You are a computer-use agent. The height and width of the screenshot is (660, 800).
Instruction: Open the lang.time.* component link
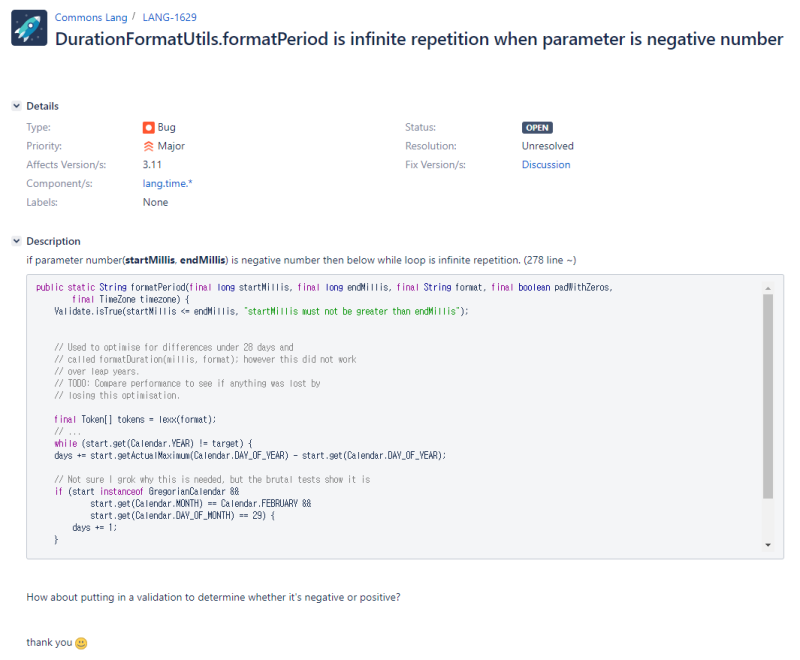click(168, 184)
